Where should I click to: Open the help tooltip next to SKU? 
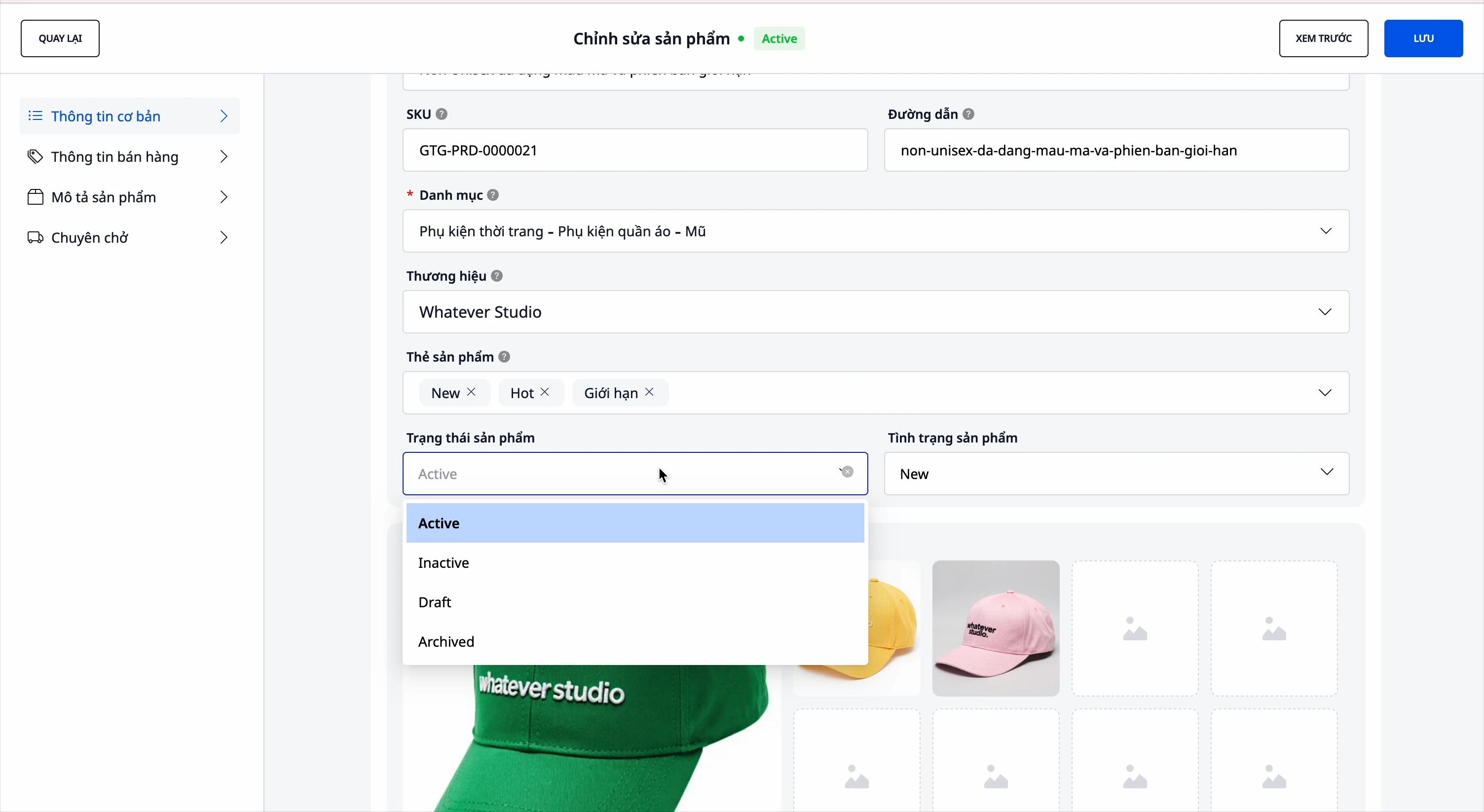click(x=442, y=114)
